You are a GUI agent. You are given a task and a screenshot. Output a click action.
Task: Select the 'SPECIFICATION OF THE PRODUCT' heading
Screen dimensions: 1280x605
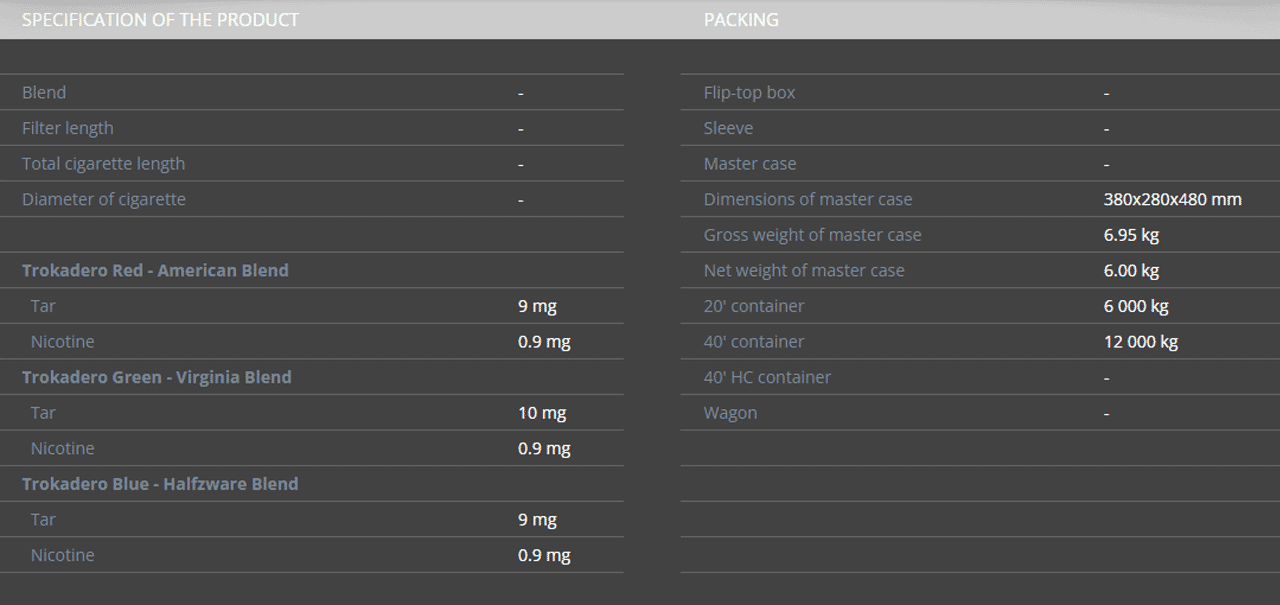(x=160, y=20)
